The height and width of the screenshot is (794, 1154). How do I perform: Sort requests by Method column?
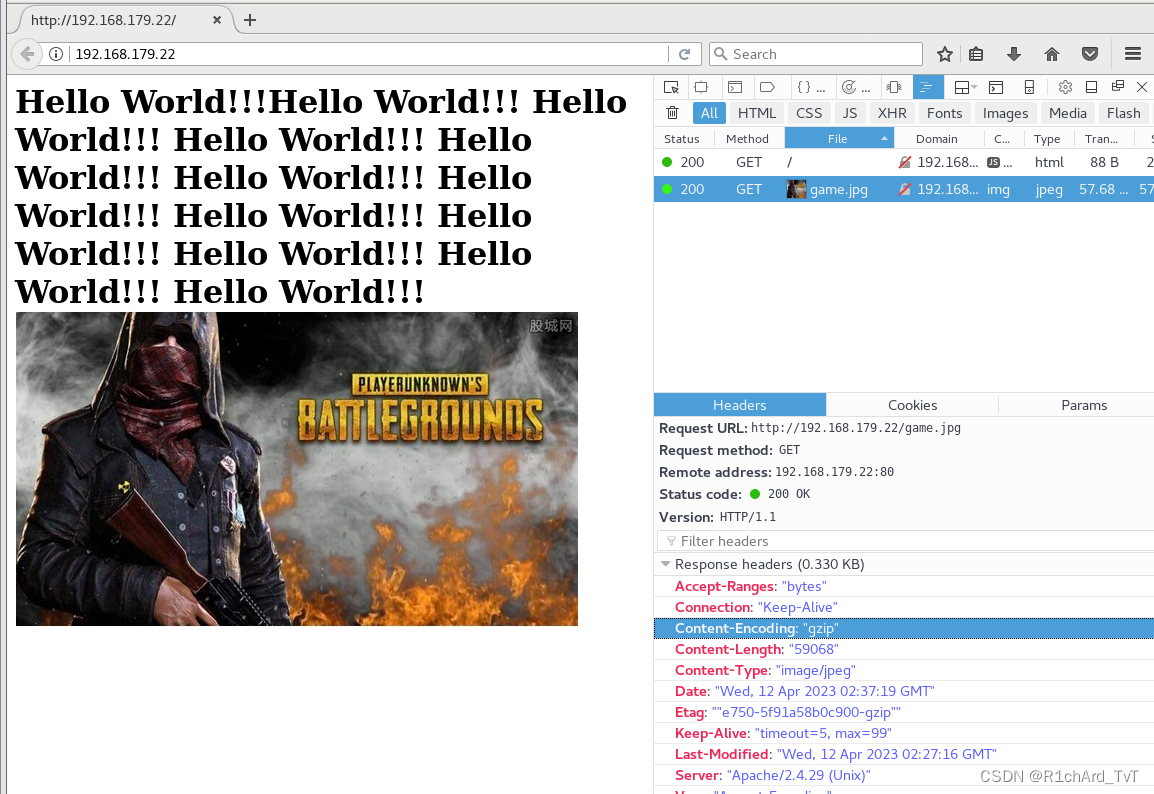[x=747, y=138]
